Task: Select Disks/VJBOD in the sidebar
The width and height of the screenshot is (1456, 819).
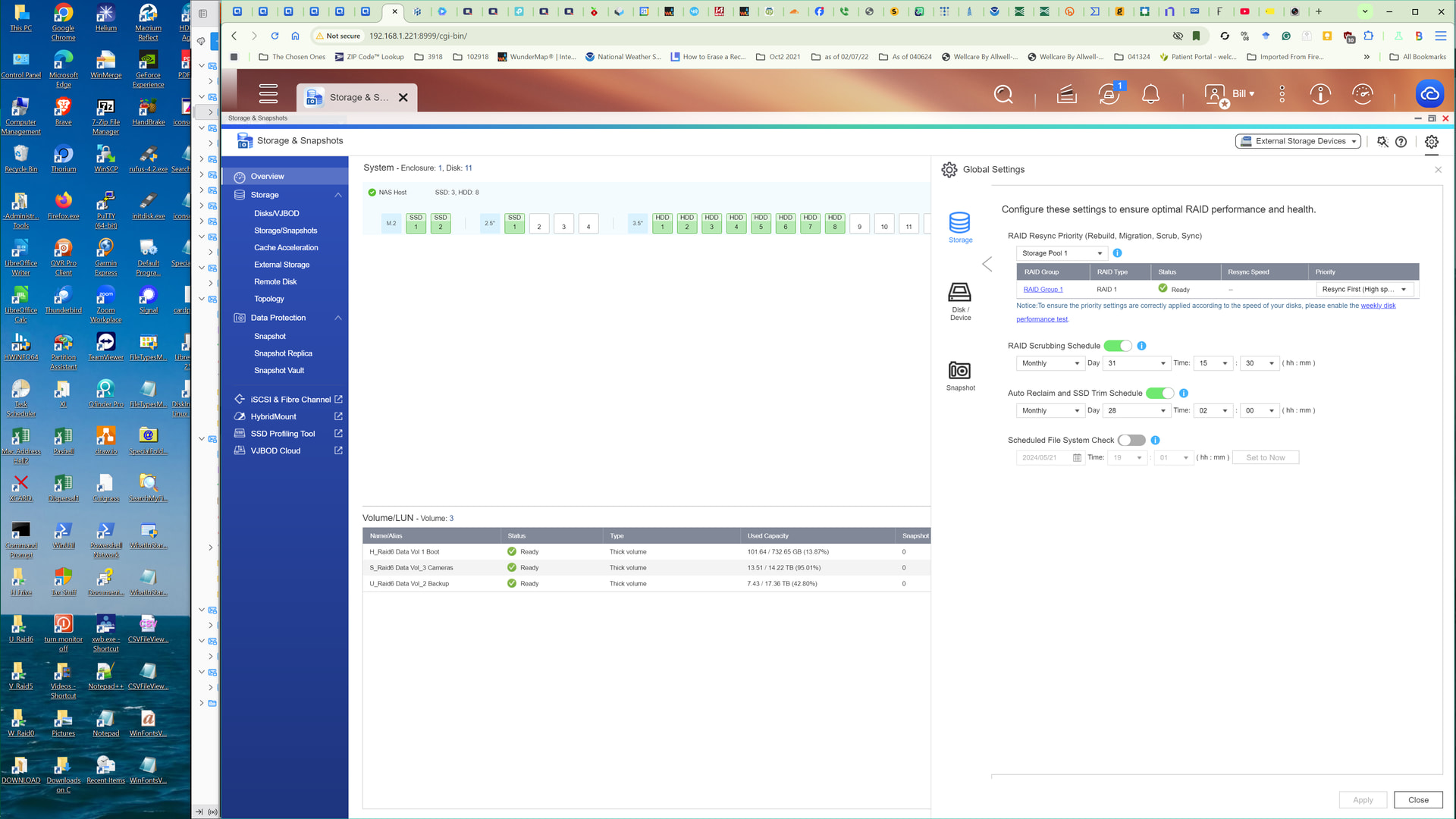Action: click(276, 214)
